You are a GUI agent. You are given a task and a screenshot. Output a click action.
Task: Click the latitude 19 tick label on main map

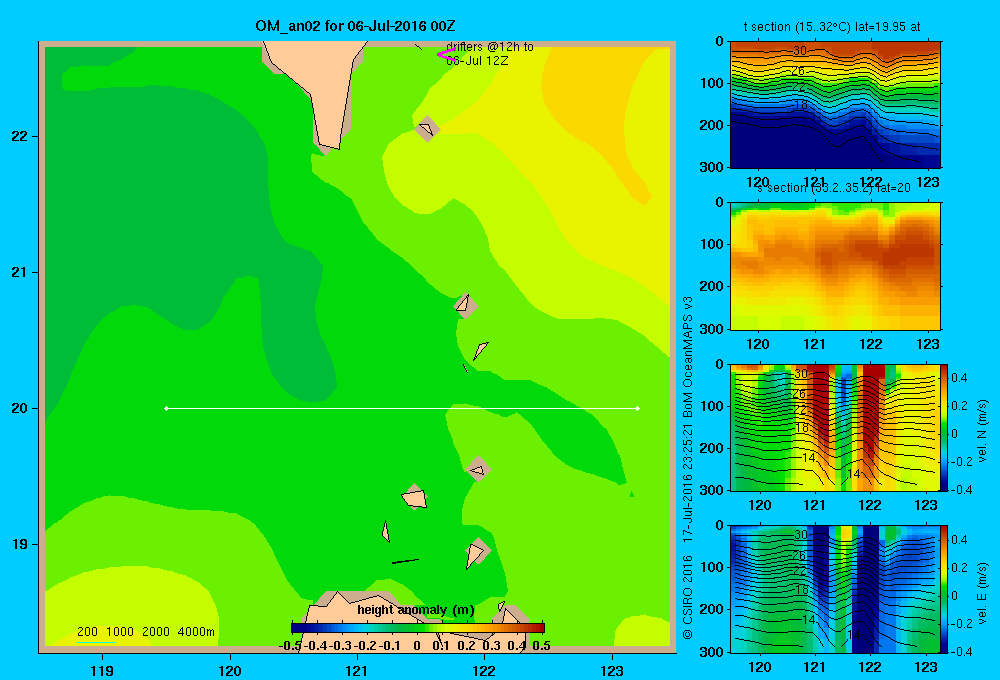tap(20, 544)
